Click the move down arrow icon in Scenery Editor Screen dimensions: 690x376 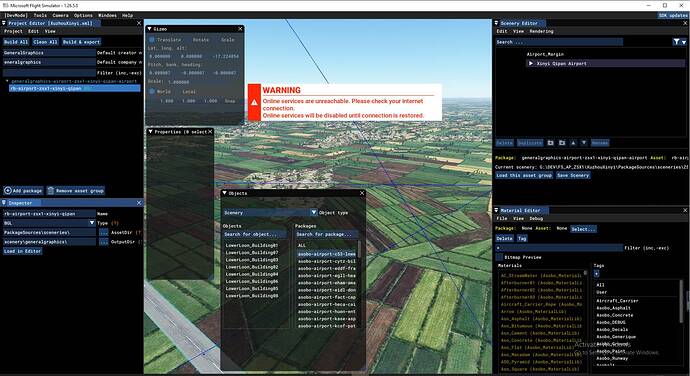[584, 143]
